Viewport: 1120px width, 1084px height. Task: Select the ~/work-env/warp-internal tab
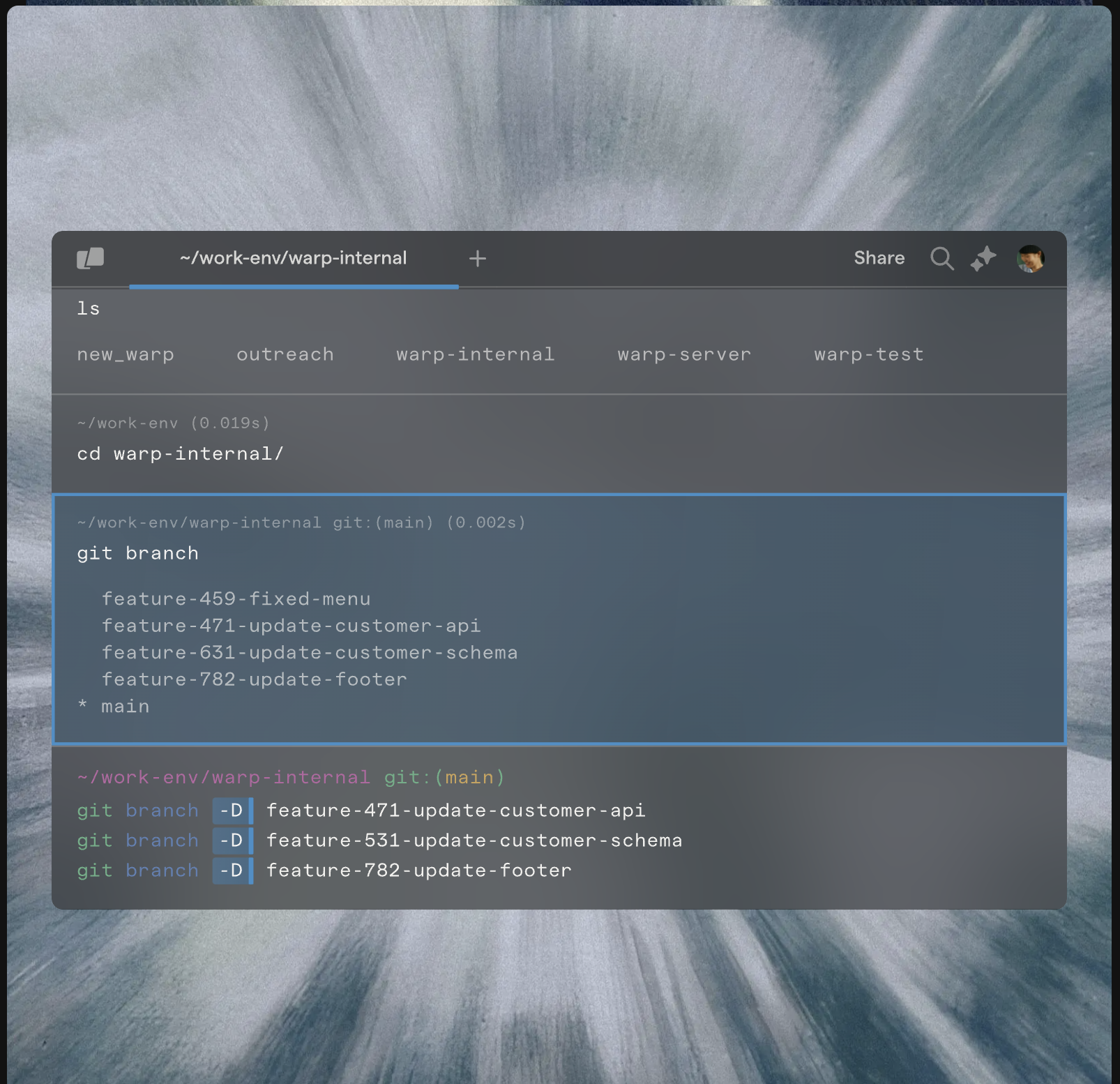pyautogui.click(x=293, y=259)
